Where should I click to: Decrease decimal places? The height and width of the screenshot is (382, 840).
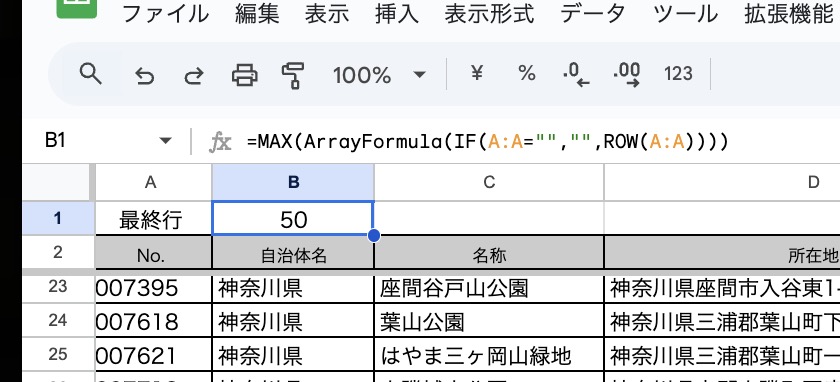pos(576,74)
